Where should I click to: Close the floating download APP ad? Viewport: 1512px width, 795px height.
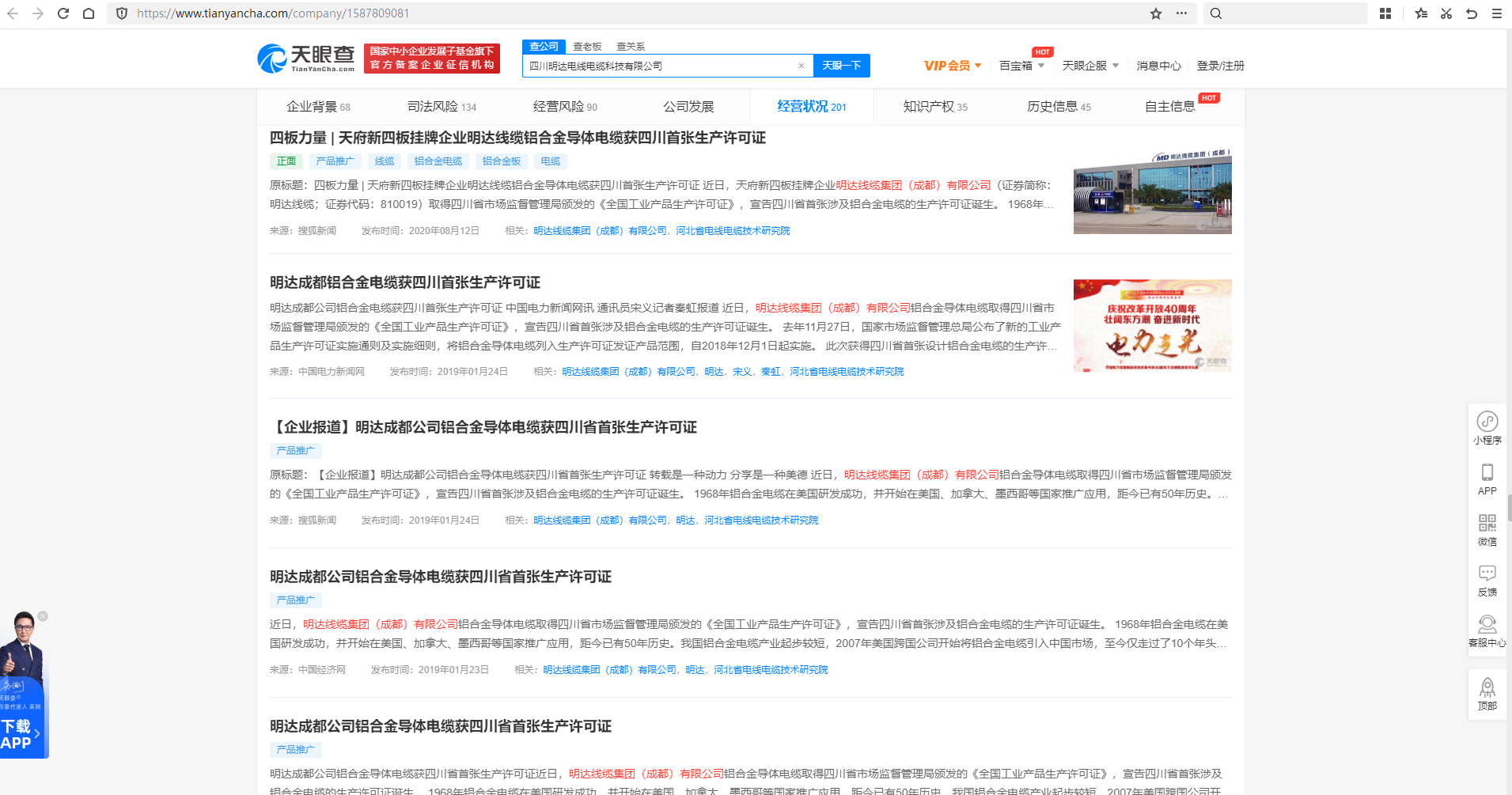click(x=43, y=616)
